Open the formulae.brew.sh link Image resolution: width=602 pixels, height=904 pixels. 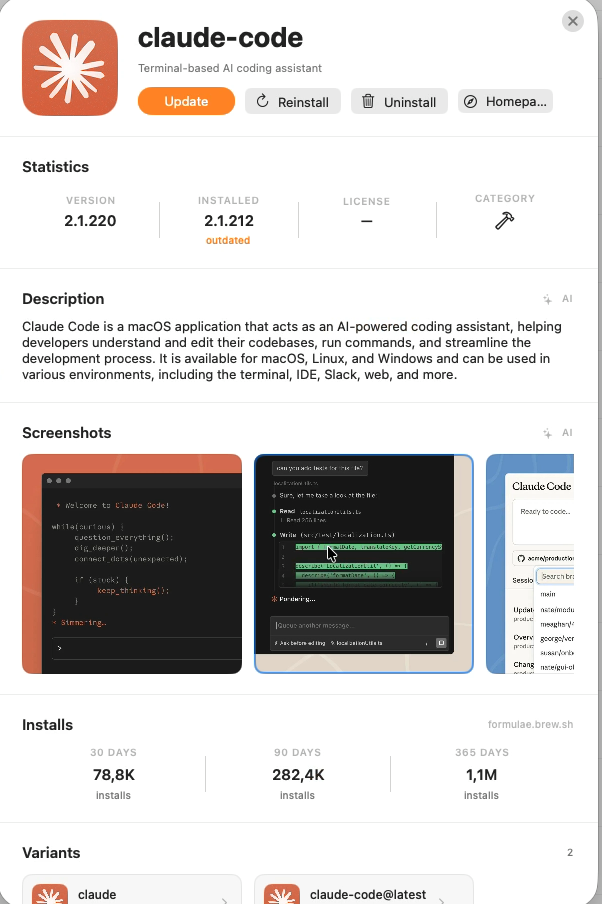pos(530,725)
